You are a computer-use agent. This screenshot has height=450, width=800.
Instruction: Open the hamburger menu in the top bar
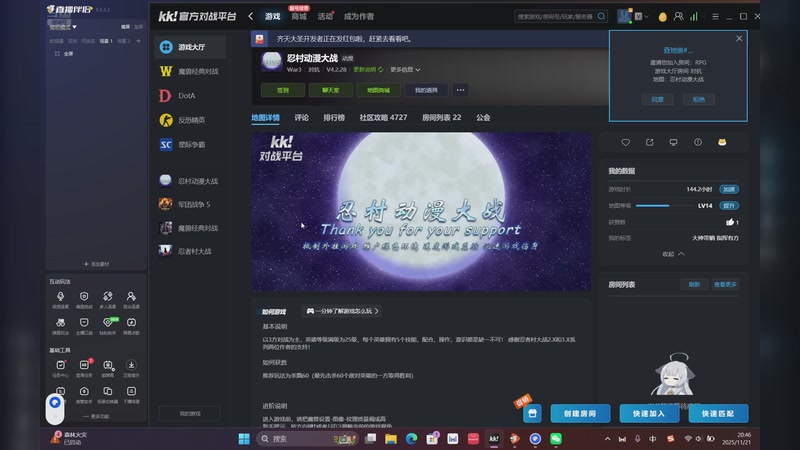(715, 17)
